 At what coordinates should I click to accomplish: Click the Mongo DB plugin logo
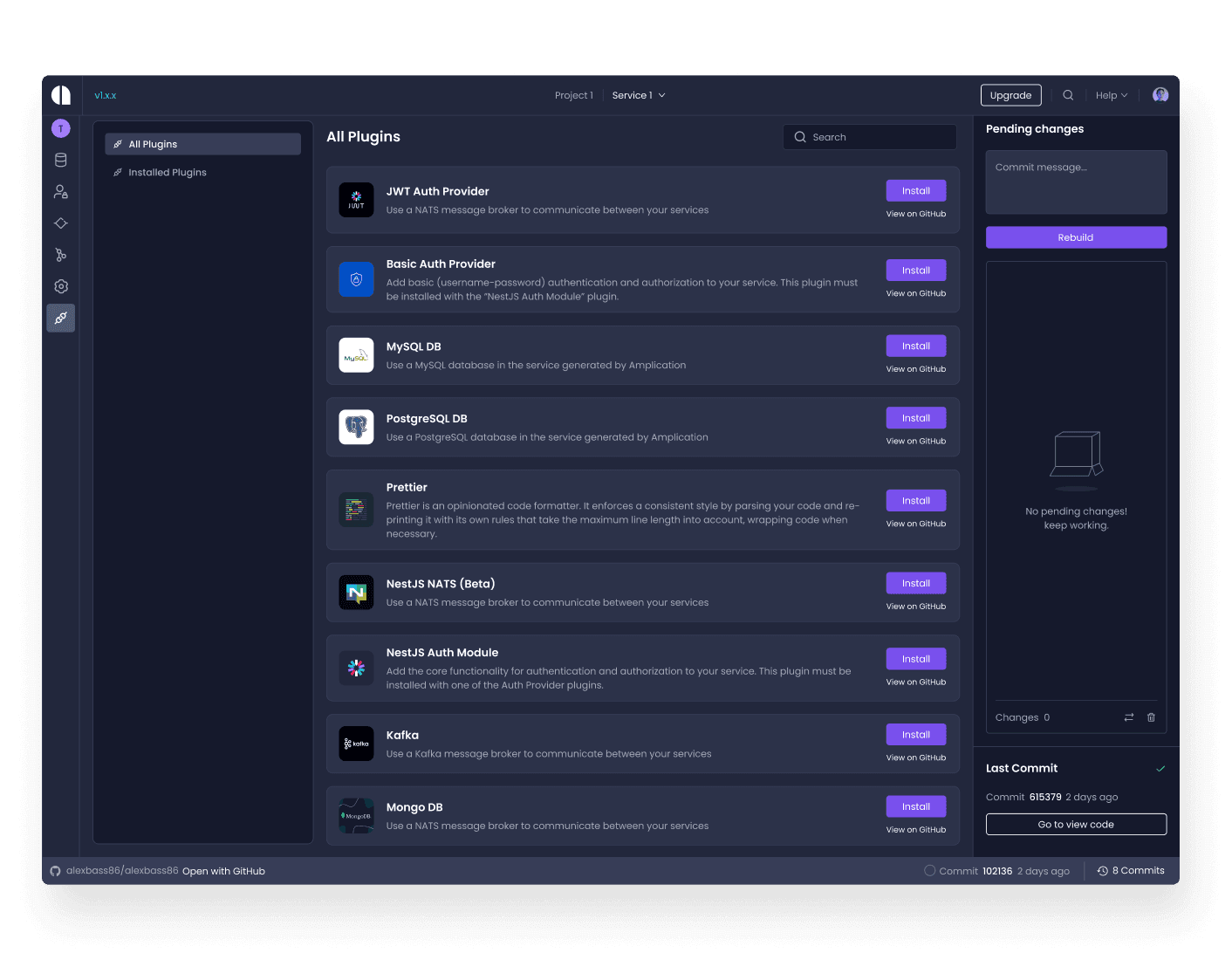[x=356, y=816]
